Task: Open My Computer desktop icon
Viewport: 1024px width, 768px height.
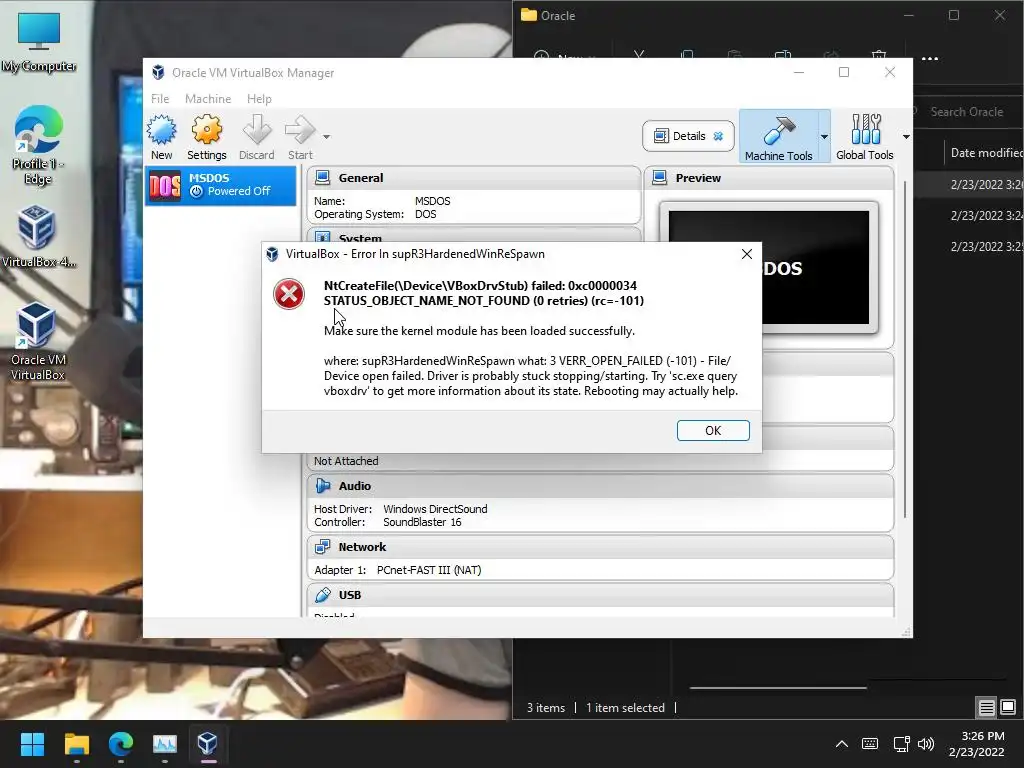Action: (x=39, y=40)
